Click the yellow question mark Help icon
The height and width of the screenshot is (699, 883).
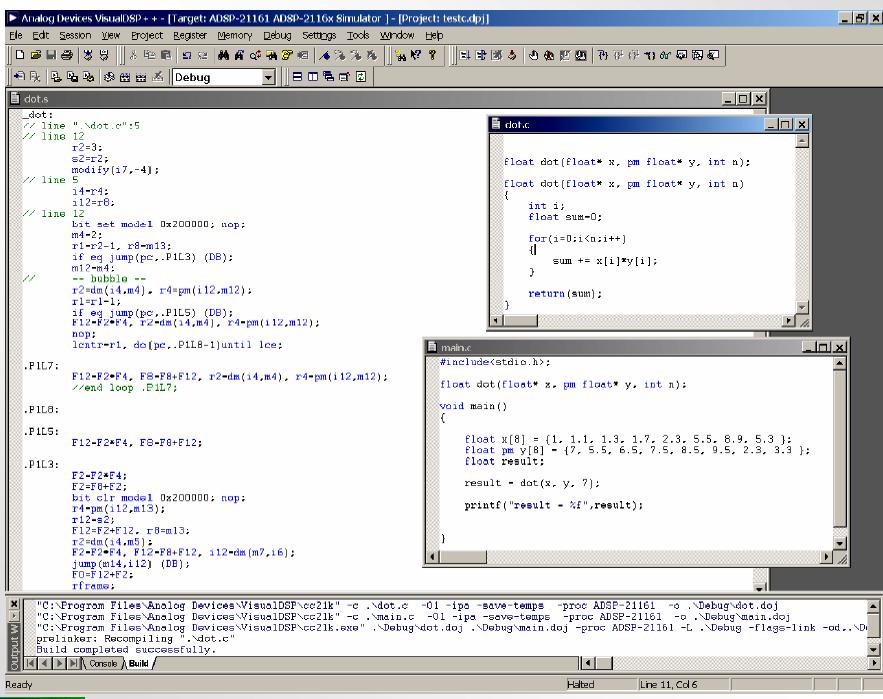[432, 55]
